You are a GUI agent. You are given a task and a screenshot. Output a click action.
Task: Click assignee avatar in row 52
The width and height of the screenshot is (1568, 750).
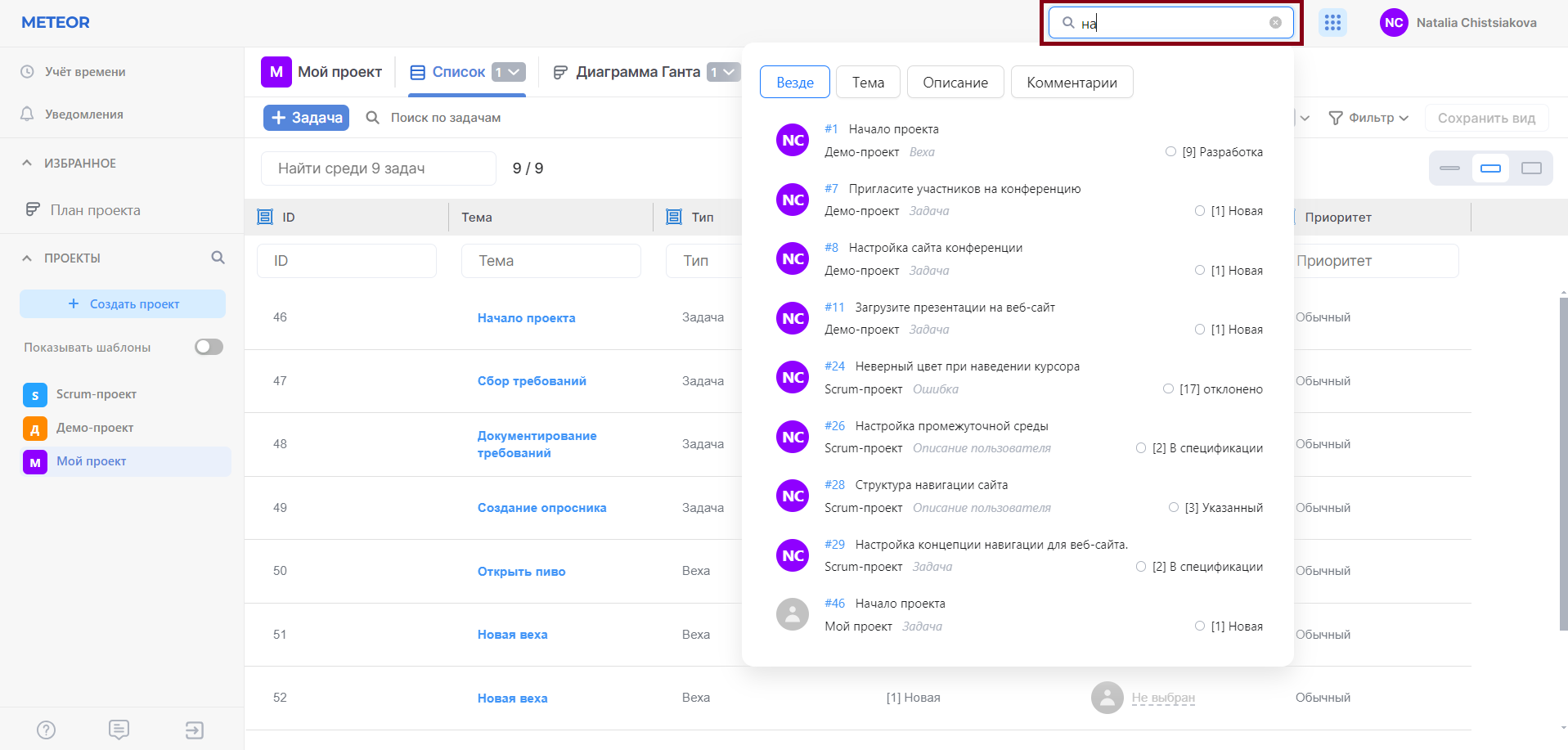coord(1107,698)
